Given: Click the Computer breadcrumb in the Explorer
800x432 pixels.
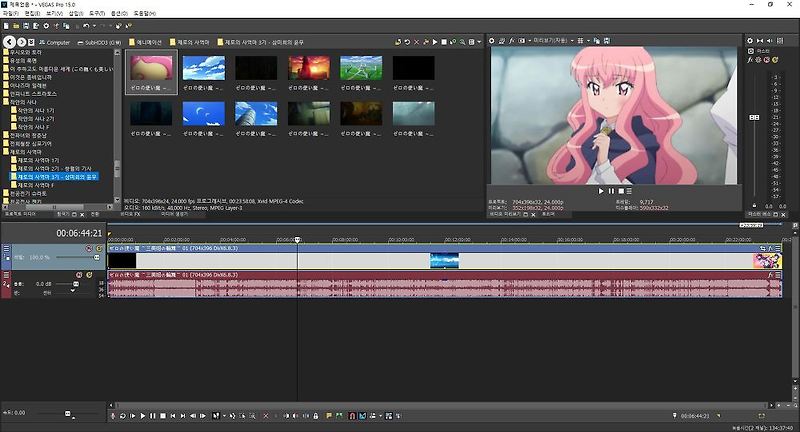Looking at the screenshot, I should 55,42.
